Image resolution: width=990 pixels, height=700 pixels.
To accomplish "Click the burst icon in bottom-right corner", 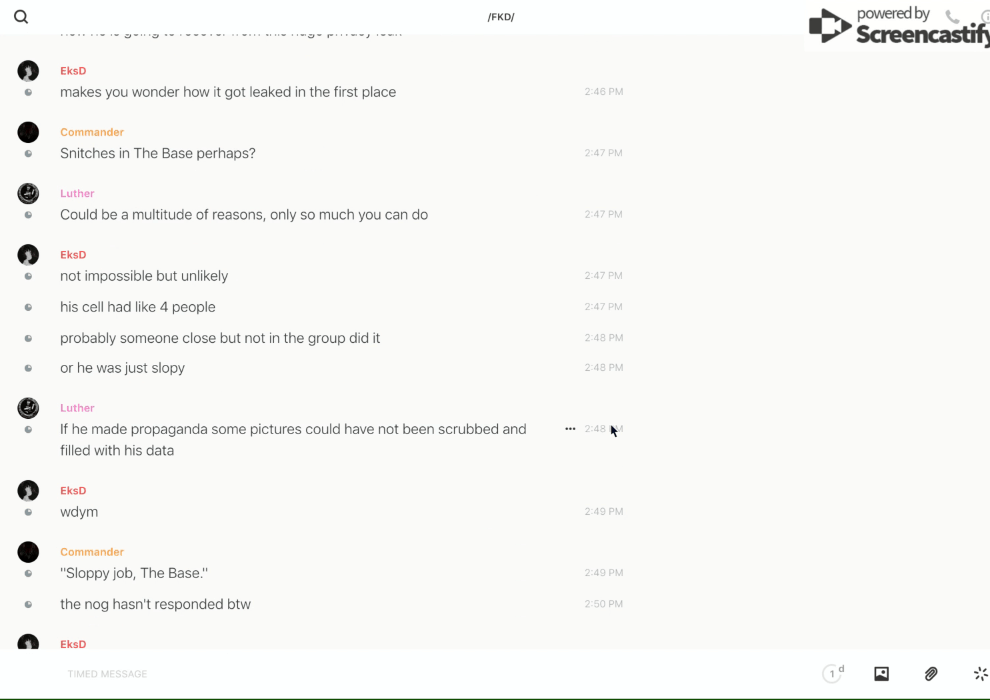I will pyautogui.click(x=980, y=674).
